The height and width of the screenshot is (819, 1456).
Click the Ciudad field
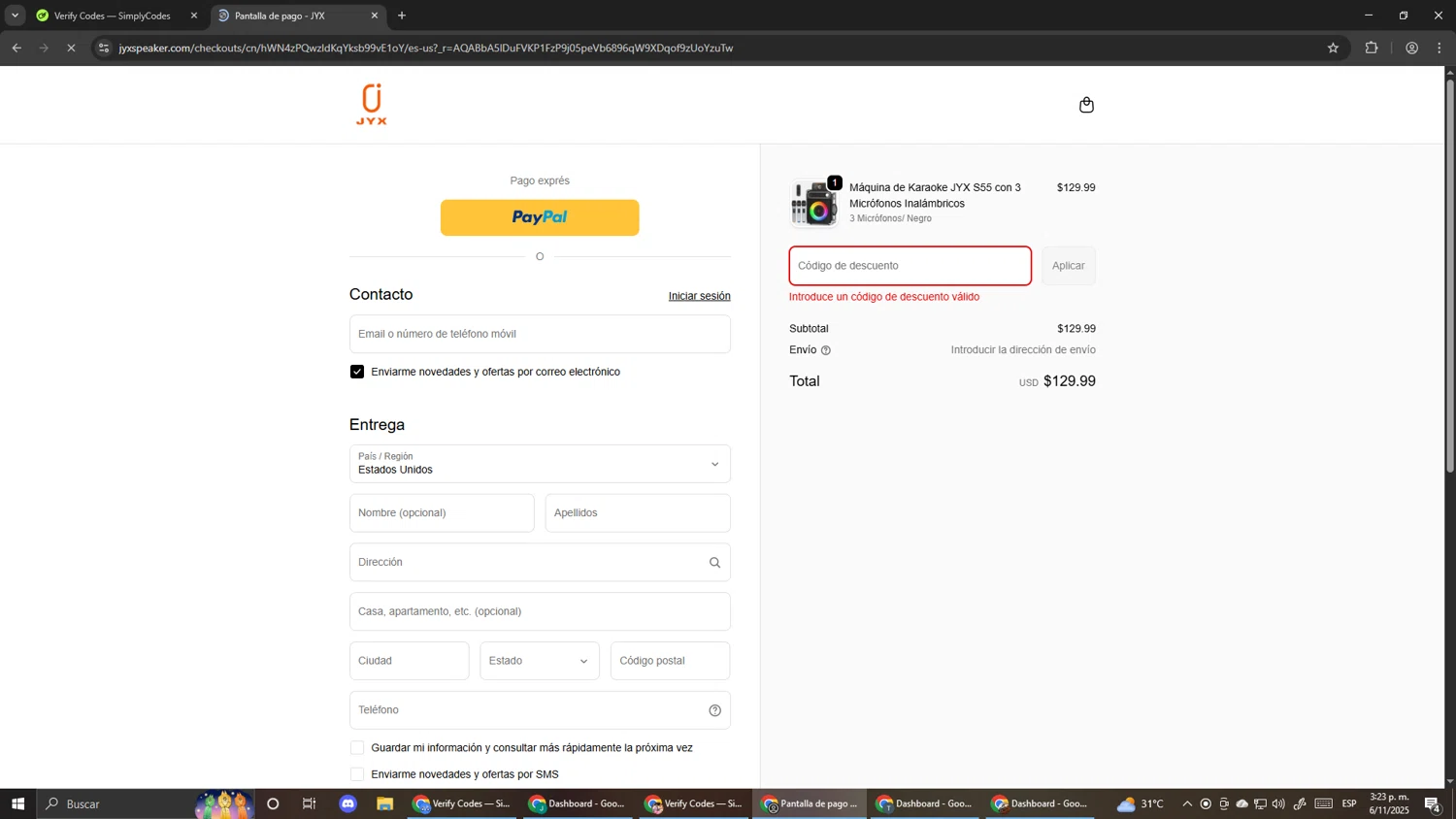click(410, 661)
